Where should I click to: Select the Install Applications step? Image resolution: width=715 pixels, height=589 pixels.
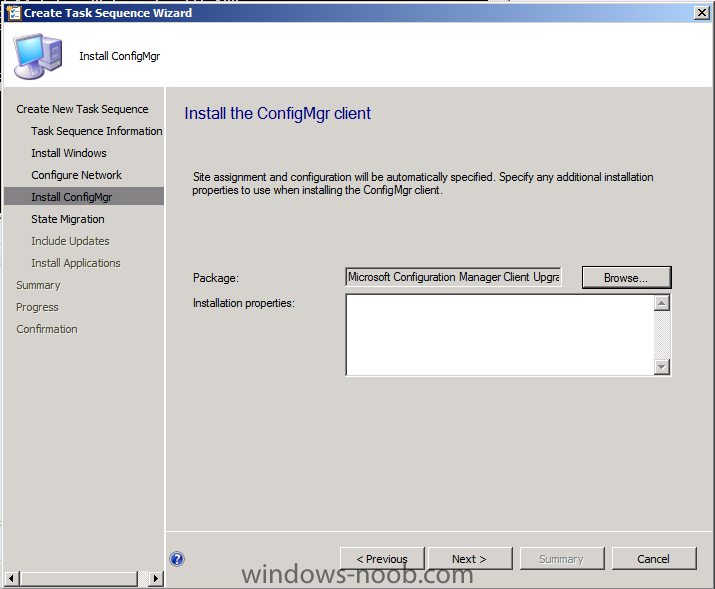point(76,263)
